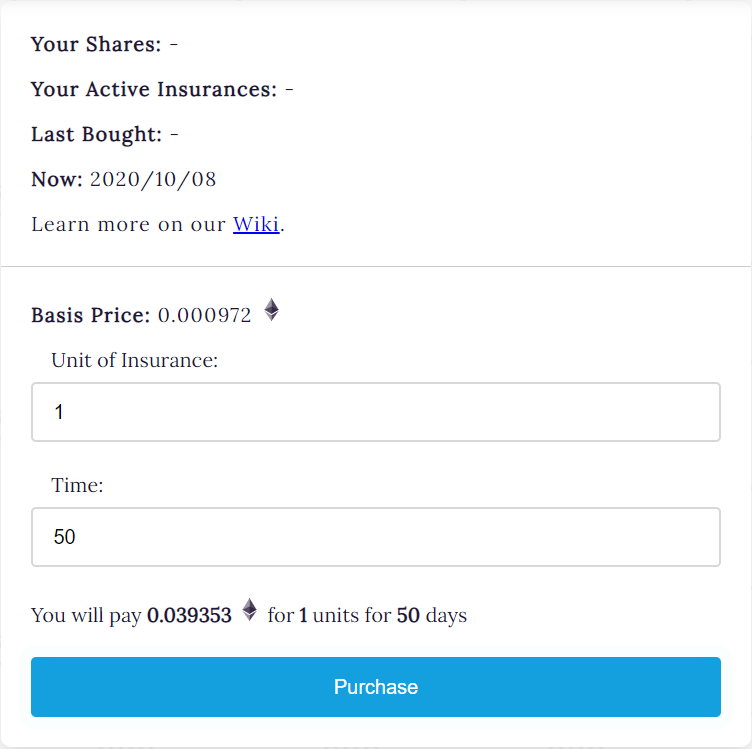Viewport: 752px width, 749px height.
Task: Click the "You will pay" text
Action: click(x=86, y=615)
